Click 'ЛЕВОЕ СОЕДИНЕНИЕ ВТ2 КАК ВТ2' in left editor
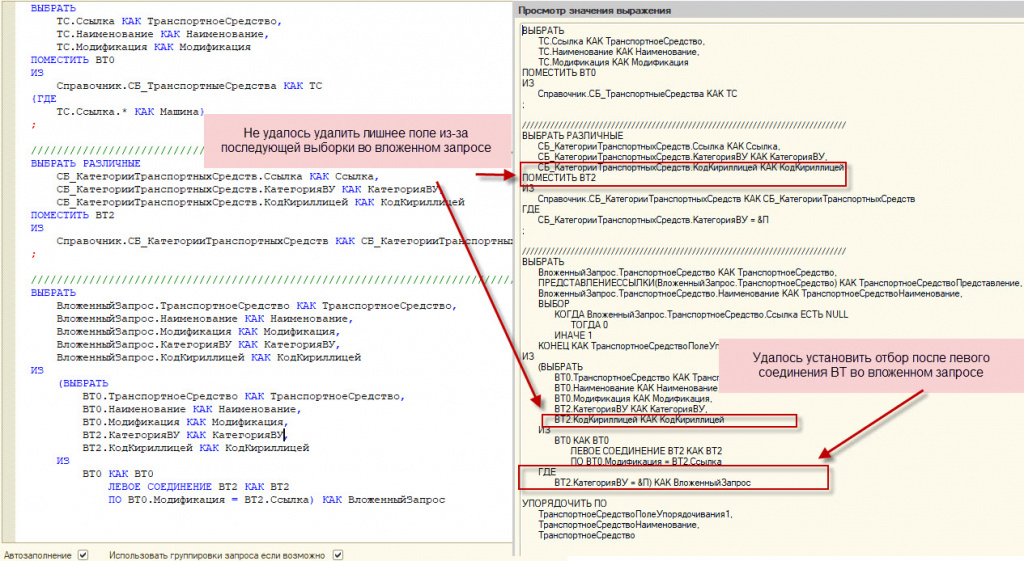The image size is (1024, 561). tap(199, 487)
